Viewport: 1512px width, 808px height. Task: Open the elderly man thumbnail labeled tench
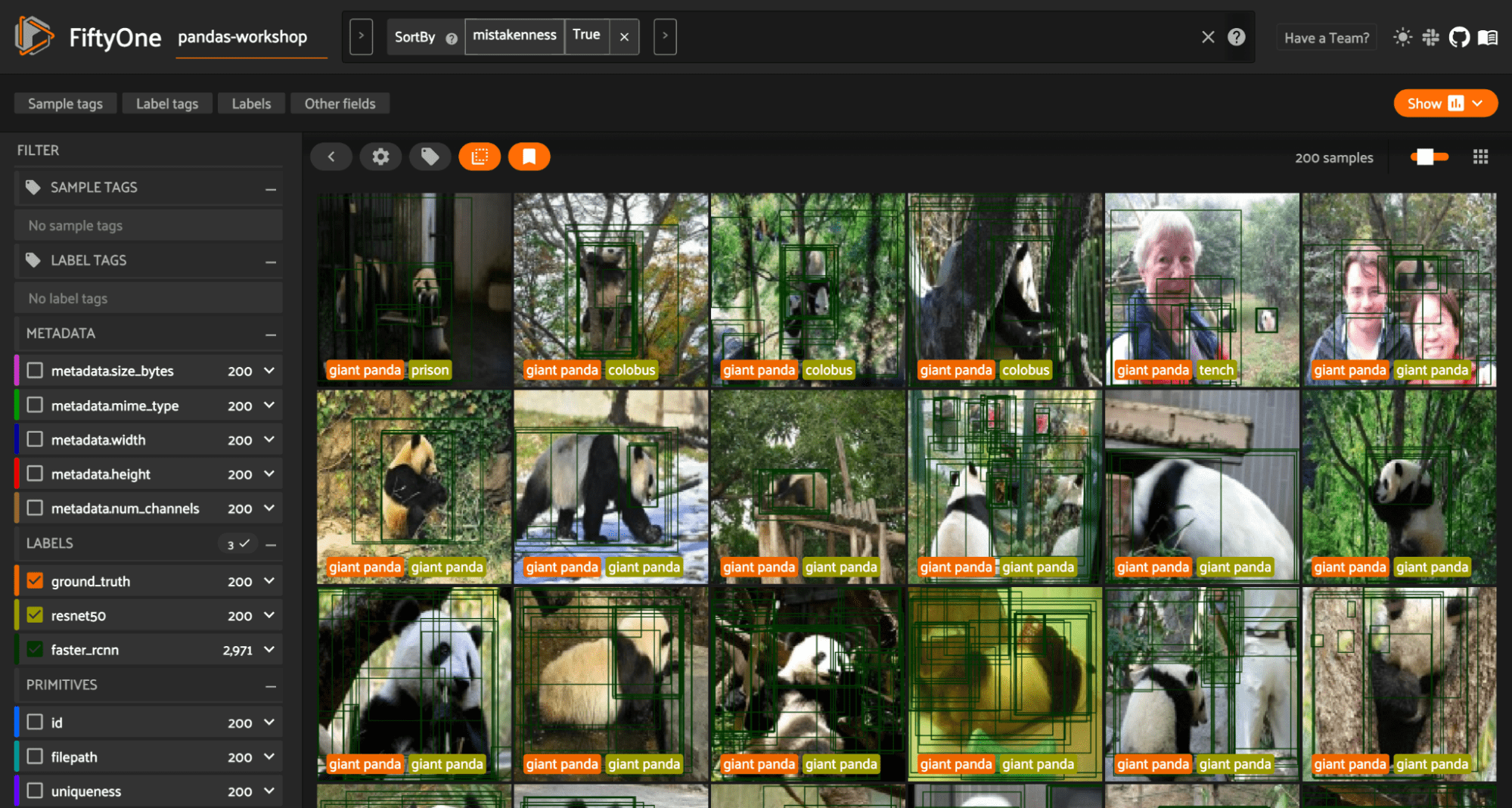pyautogui.click(x=1202, y=290)
